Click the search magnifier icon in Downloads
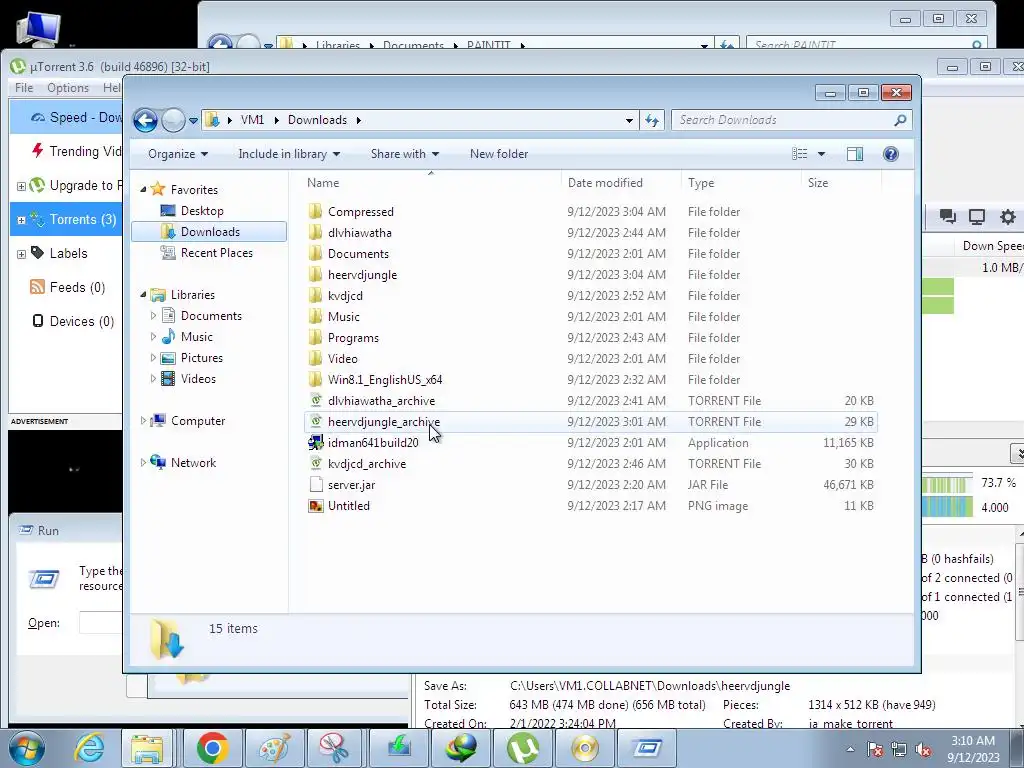The image size is (1024, 768). (x=901, y=120)
